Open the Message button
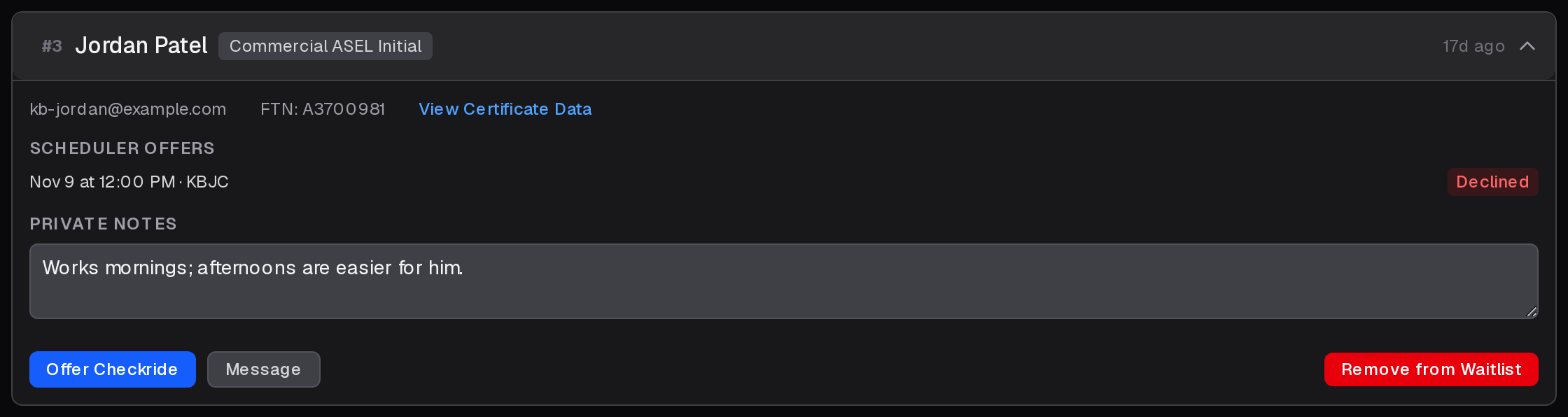 (x=264, y=369)
